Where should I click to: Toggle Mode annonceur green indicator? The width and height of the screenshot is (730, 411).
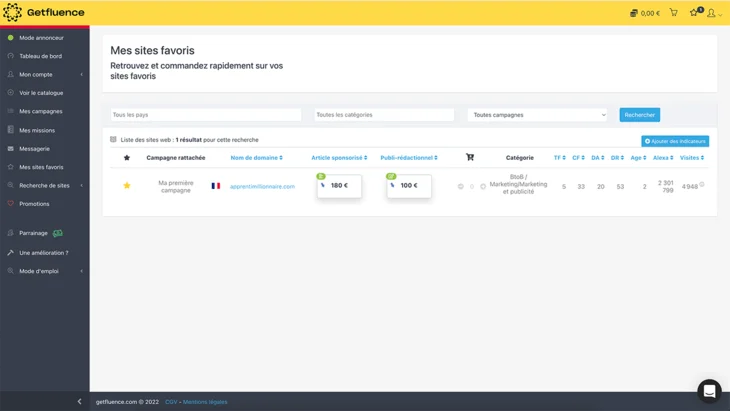[11, 38]
